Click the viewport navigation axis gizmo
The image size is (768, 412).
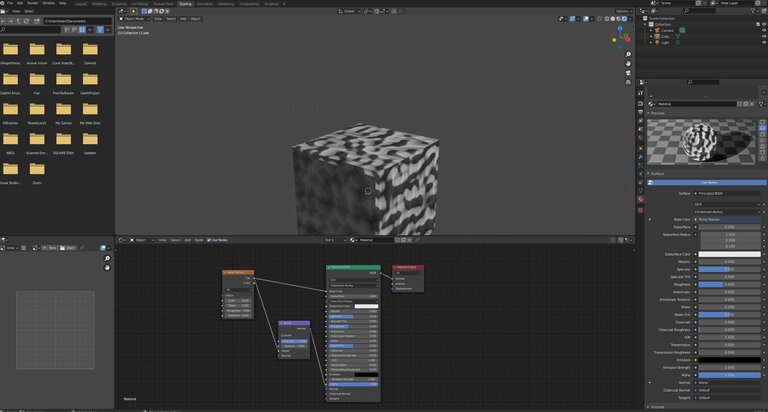click(x=617, y=39)
